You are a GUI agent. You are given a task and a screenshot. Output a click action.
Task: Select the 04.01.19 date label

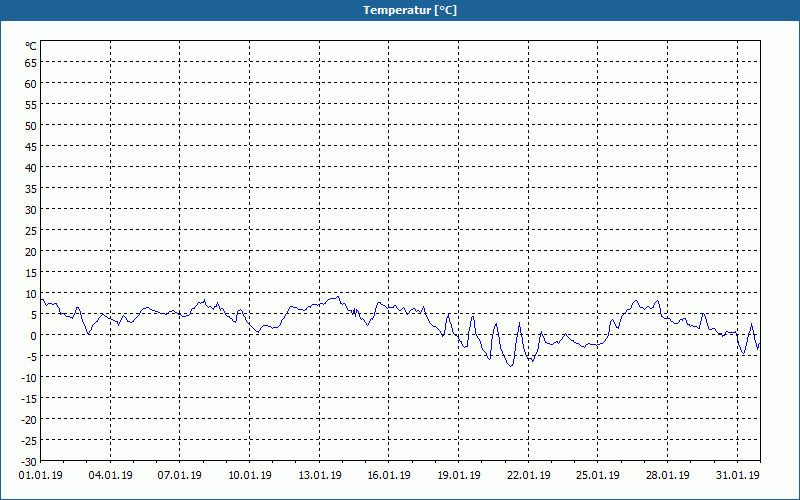[x=110, y=475]
